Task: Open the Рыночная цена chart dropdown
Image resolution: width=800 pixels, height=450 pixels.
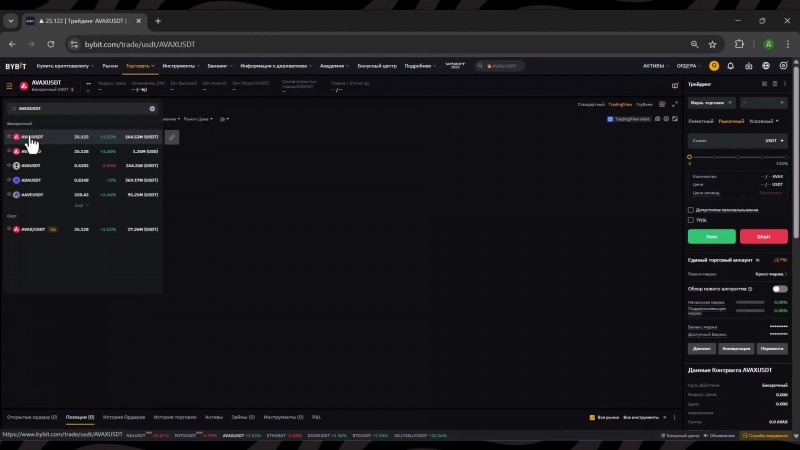Action: click(x=198, y=119)
